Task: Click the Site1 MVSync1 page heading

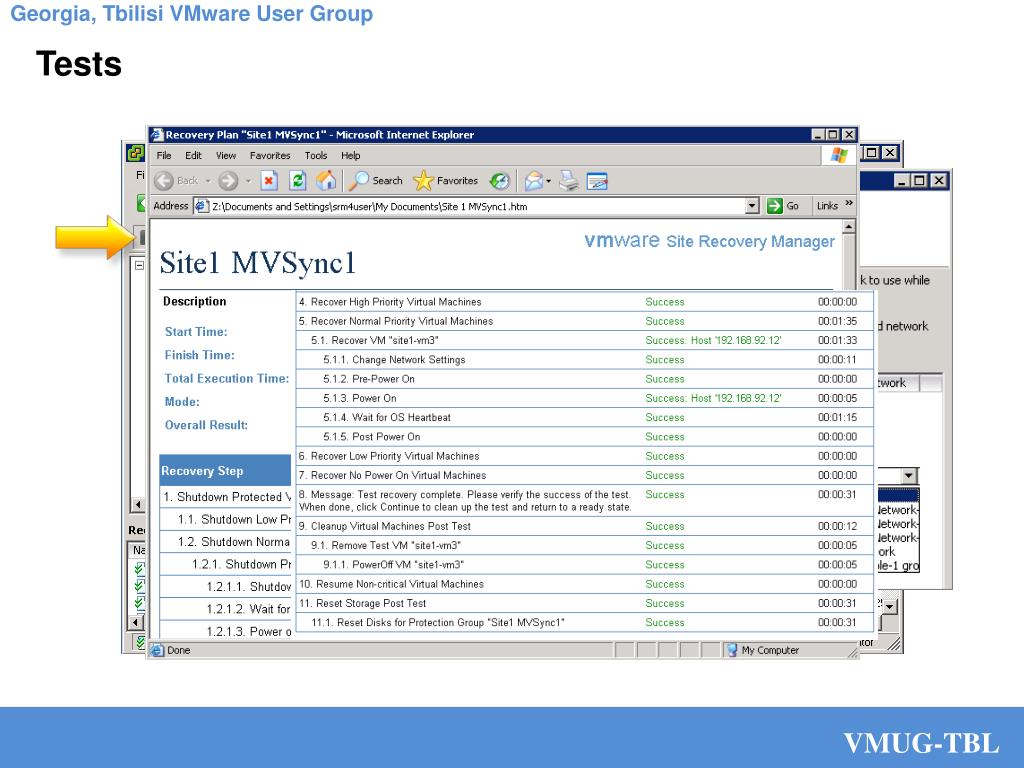Action: pyautogui.click(x=257, y=263)
